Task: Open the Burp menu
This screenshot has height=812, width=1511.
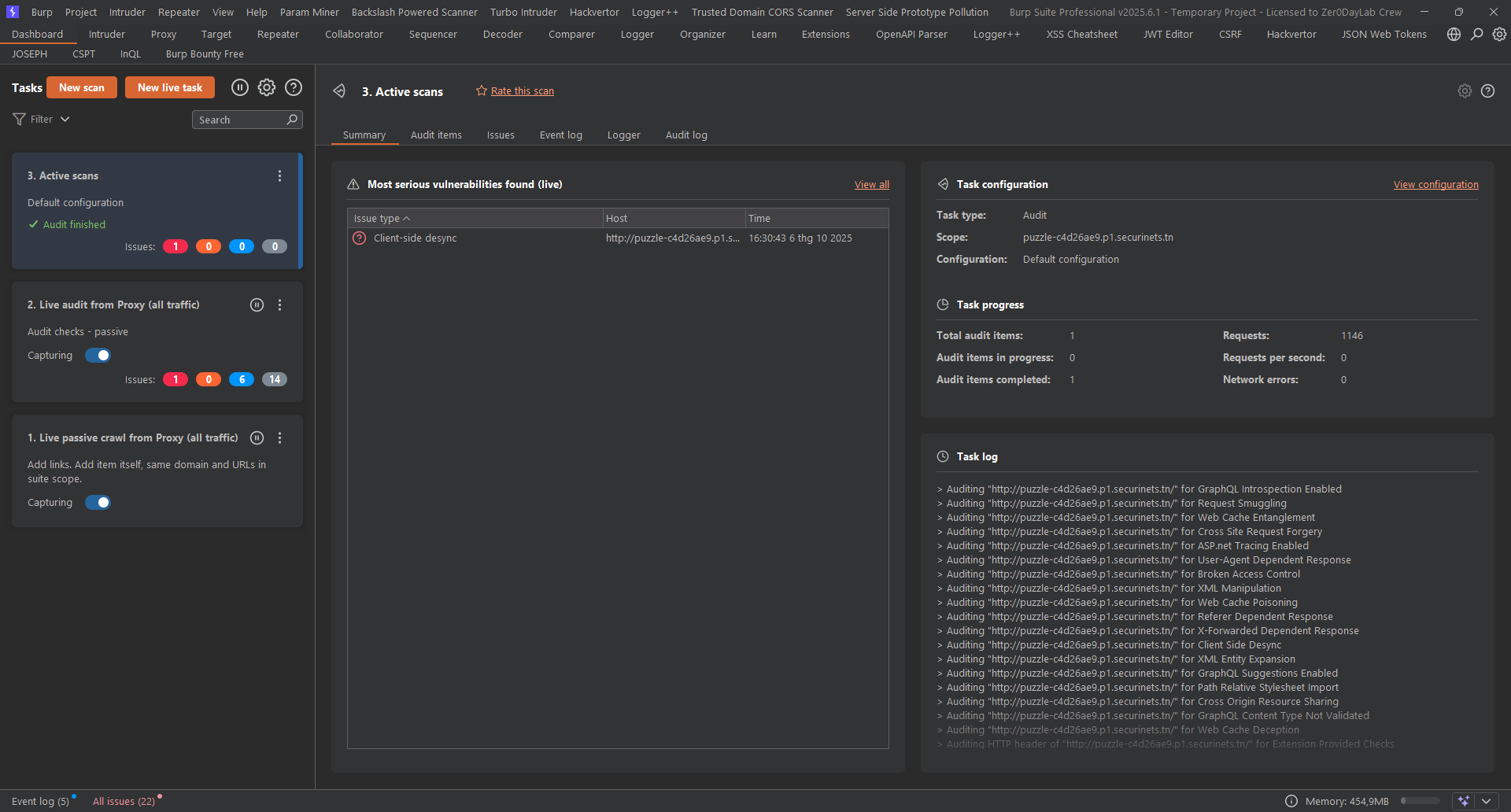Action: [42, 12]
